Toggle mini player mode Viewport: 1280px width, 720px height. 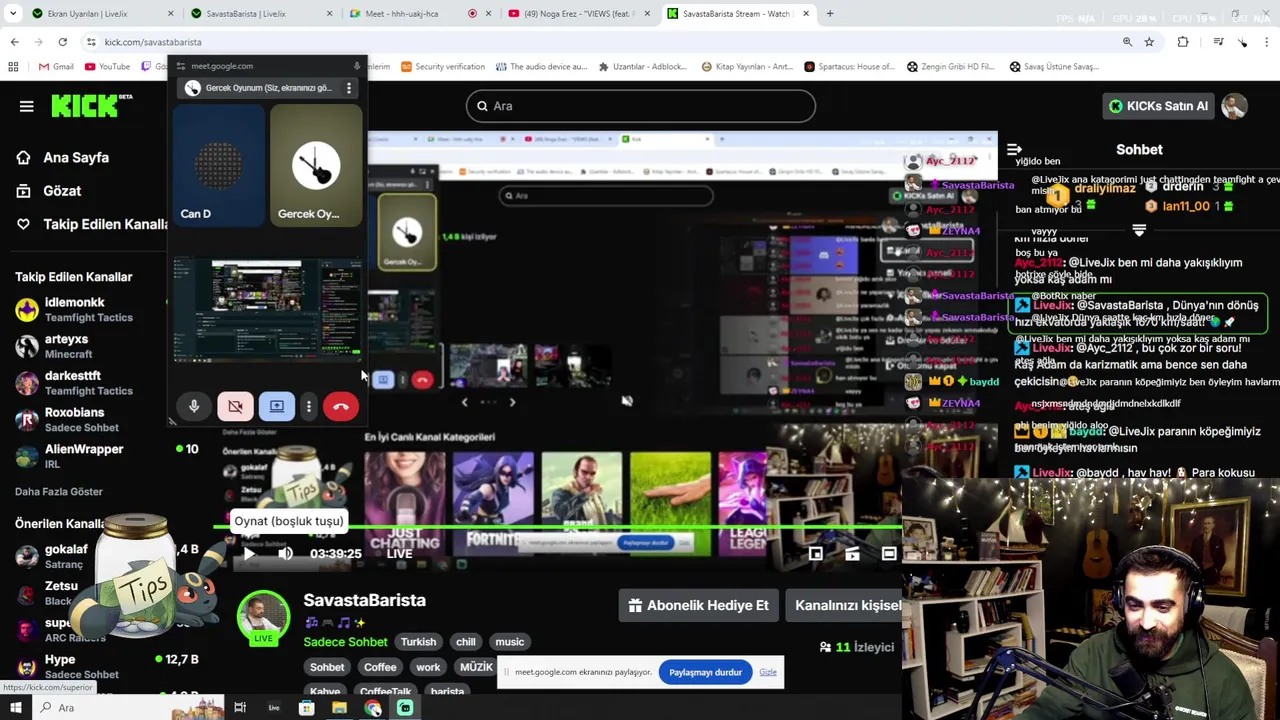click(x=816, y=553)
